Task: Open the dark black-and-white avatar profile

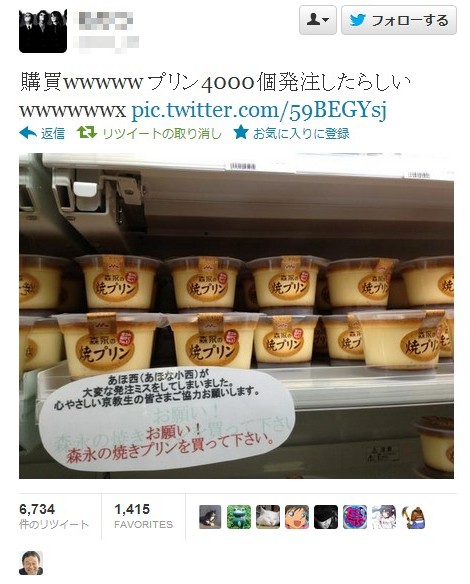Action: tap(326, 517)
